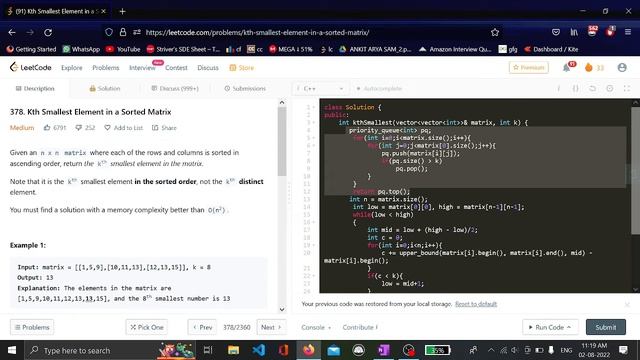Open the Amazon Interview Questions bookmark

click(455, 49)
